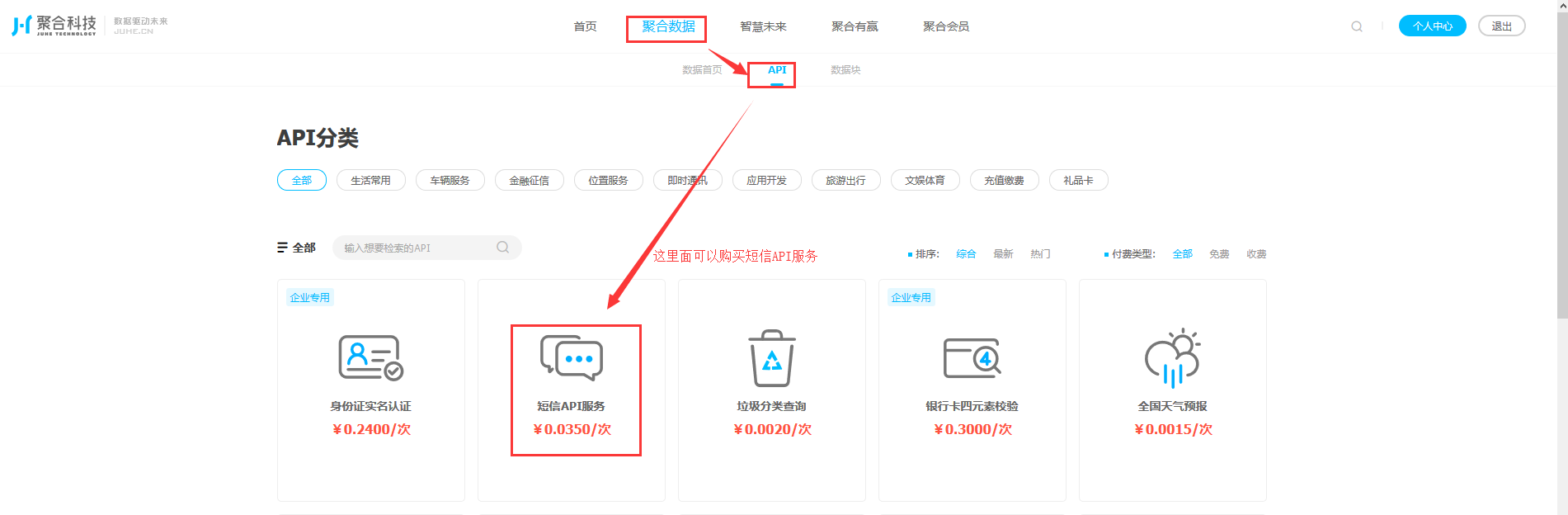Open the 聚合会员 navigation item

(946, 26)
